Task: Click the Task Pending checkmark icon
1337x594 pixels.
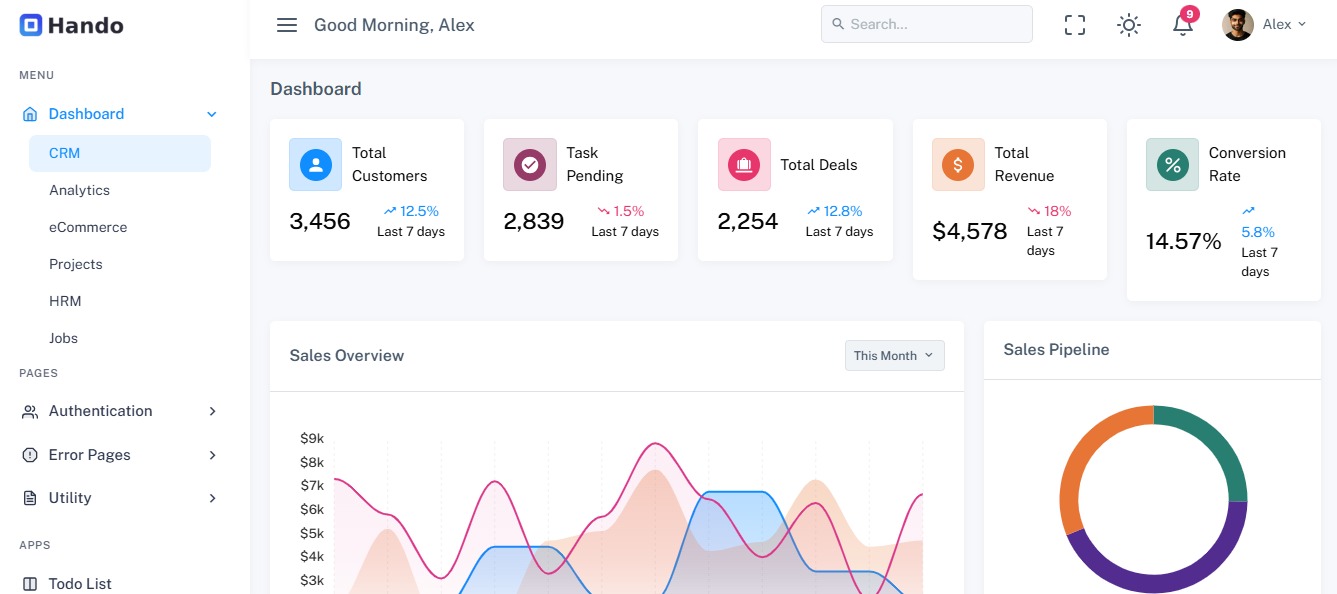Action: pyautogui.click(x=529, y=164)
